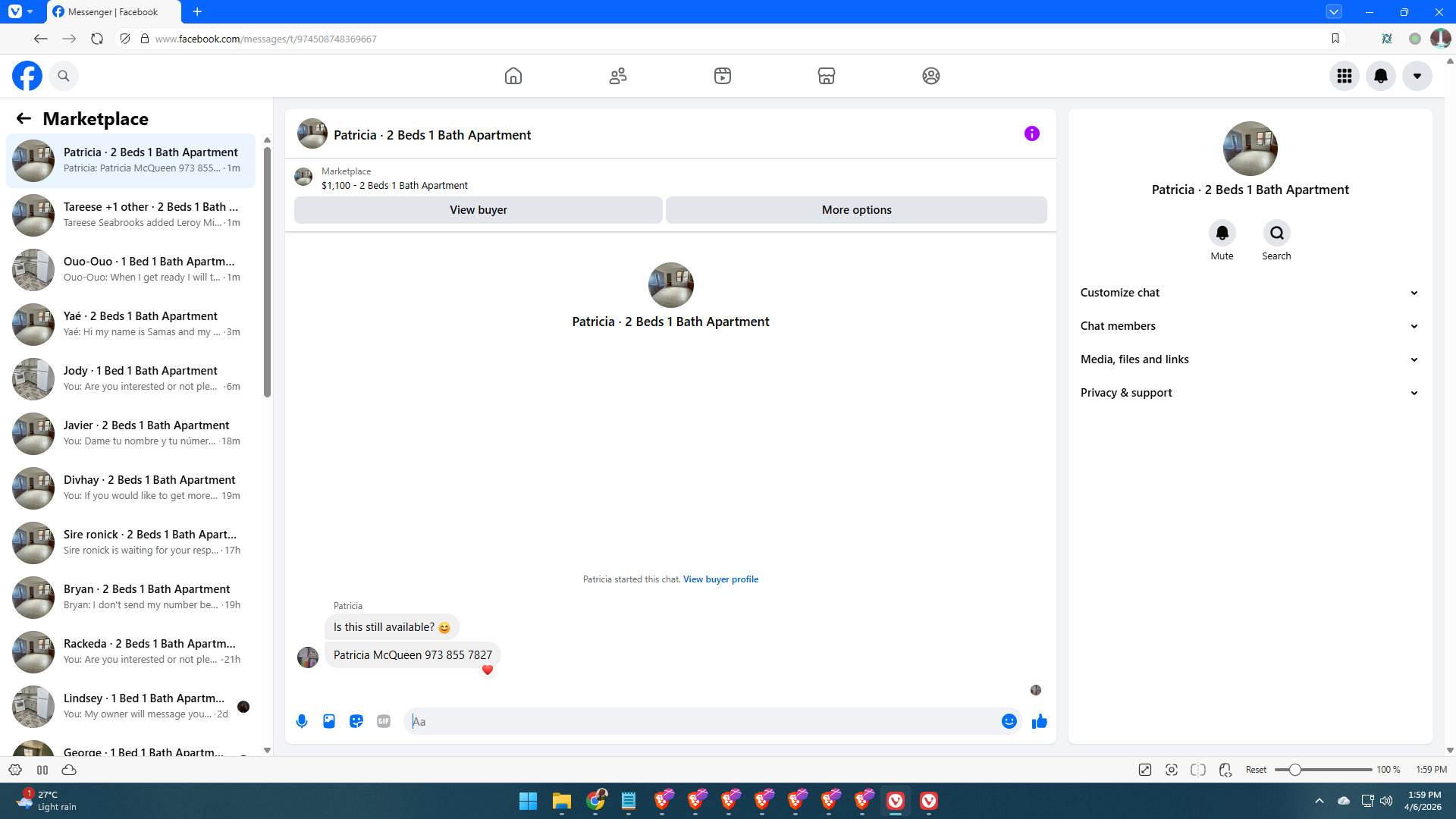Click the chat list scrollbar
This screenshot has height=819, width=1456.
[267, 271]
